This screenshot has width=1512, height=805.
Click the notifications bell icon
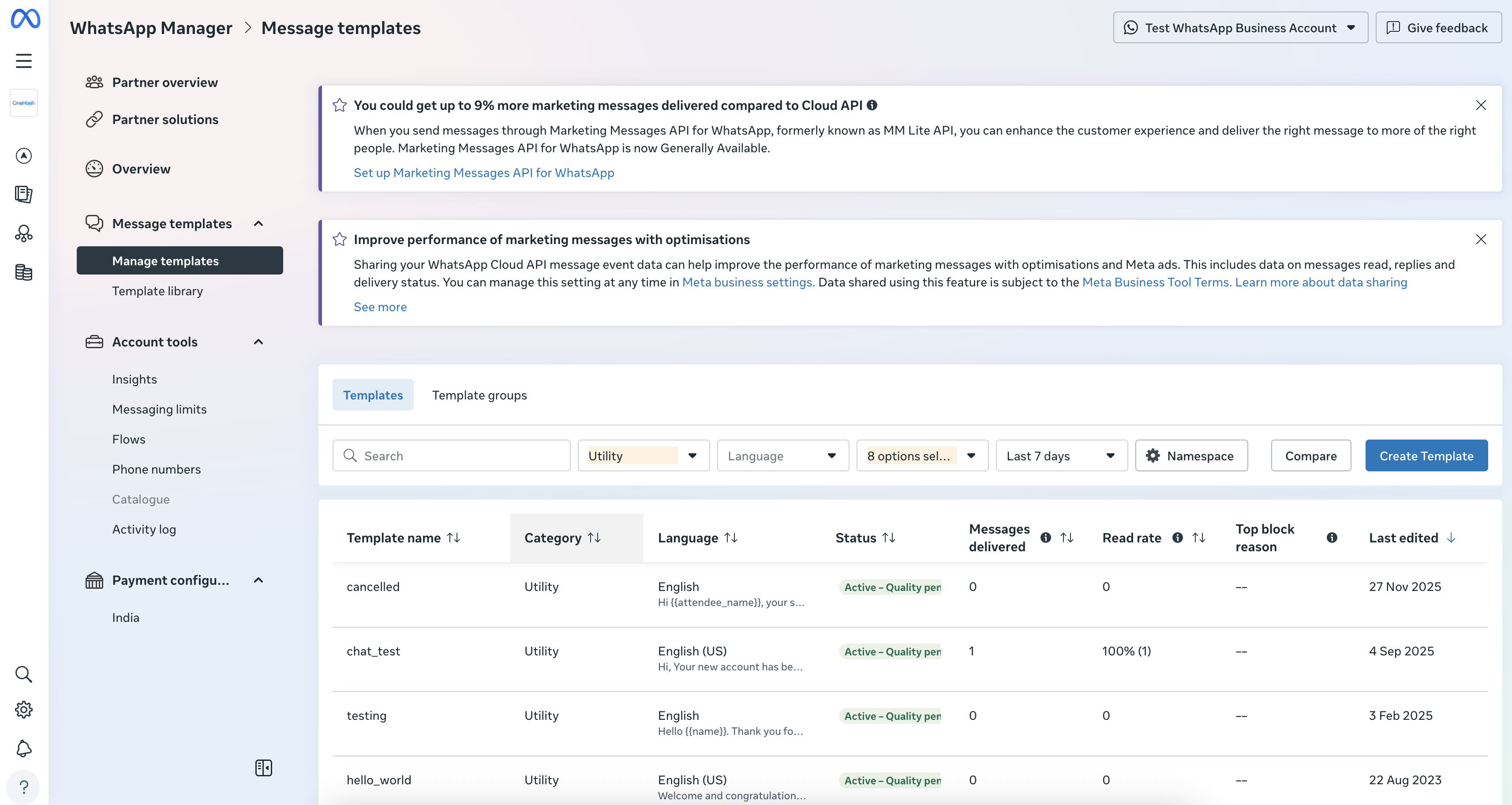pyautogui.click(x=23, y=748)
